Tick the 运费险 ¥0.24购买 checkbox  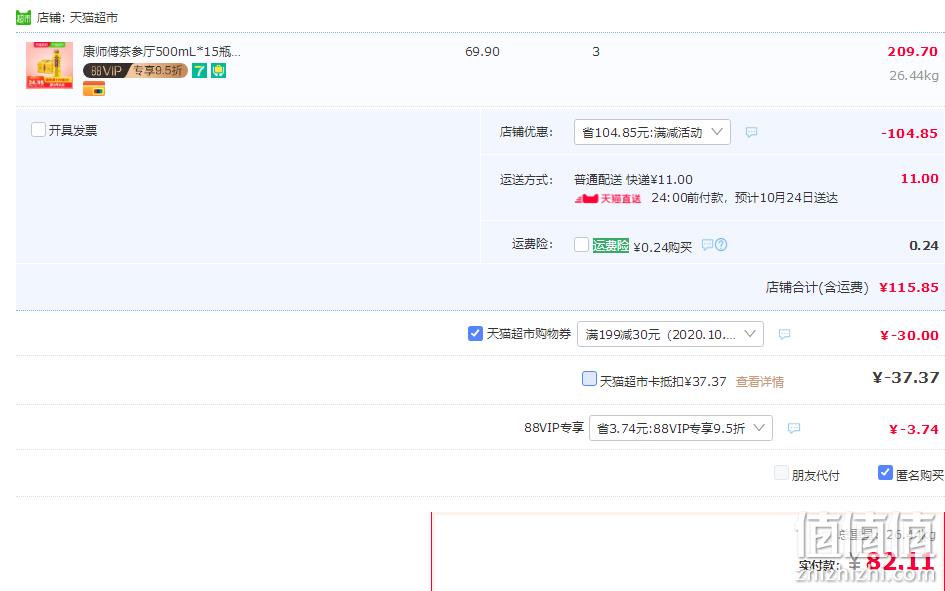click(581, 245)
